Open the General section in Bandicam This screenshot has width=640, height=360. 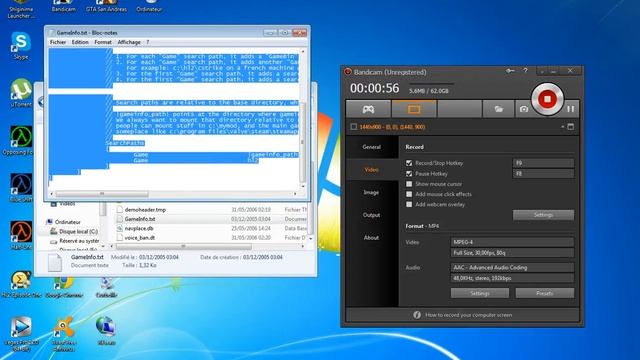[x=371, y=147]
